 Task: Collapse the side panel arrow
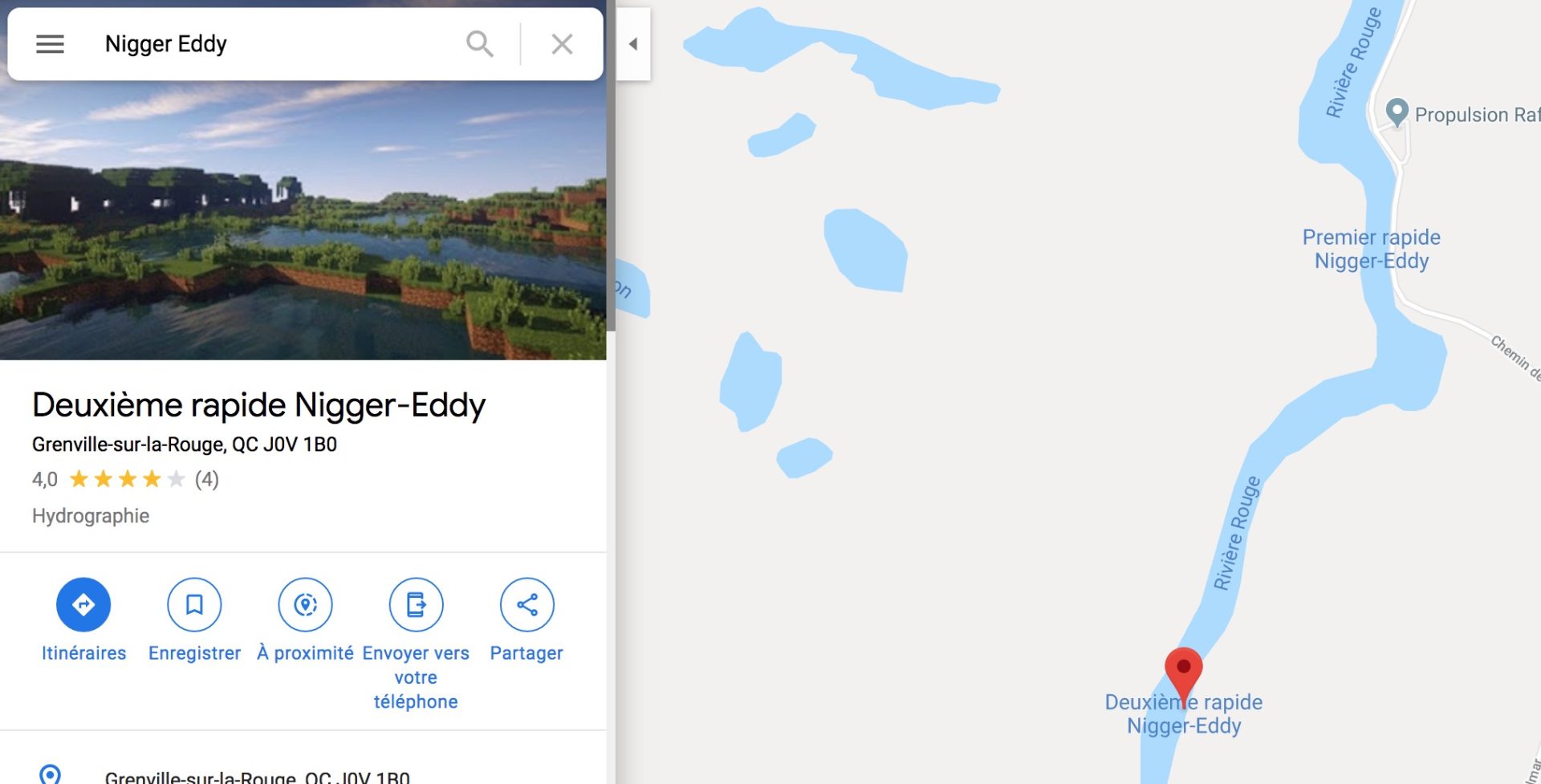coord(633,44)
